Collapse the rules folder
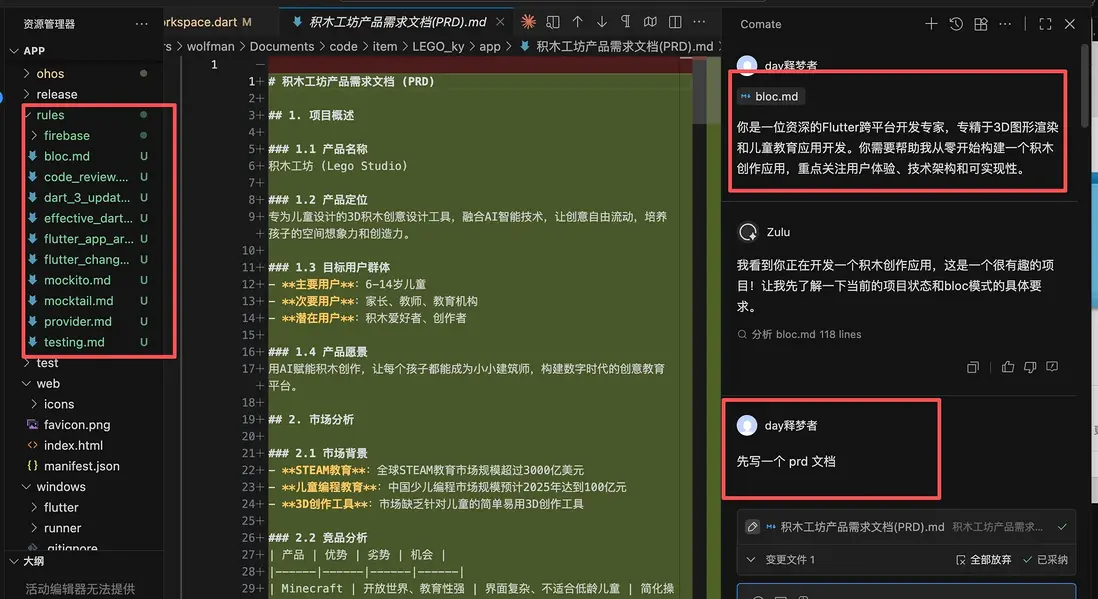The height and width of the screenshot is (599, 1098). 27,114
